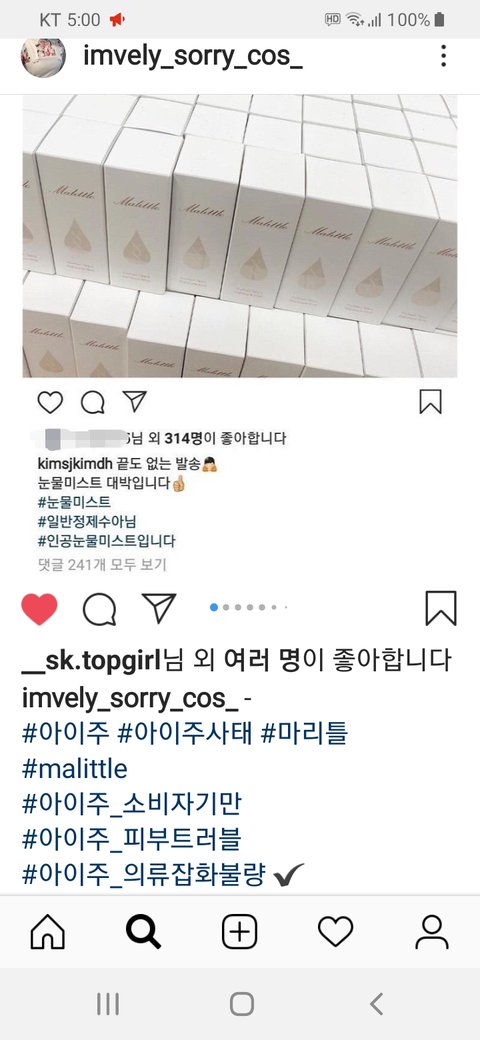Share the post via the large paper plane icon
Image resolution: width=480 pixels, height=1040 pixels.
(159, 608)
